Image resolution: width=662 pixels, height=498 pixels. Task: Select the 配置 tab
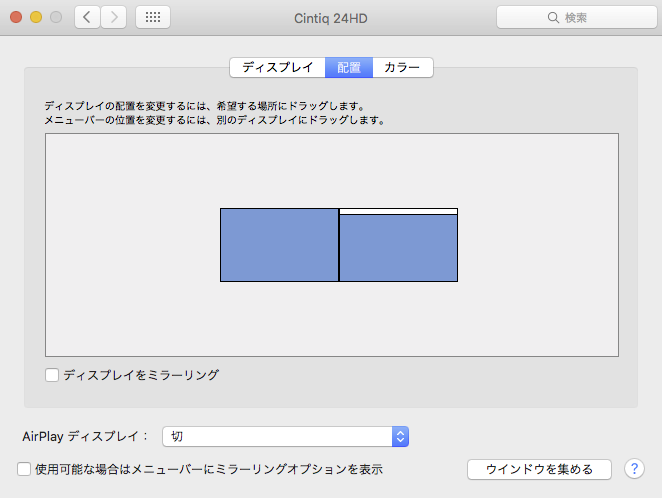click(349, 68)
